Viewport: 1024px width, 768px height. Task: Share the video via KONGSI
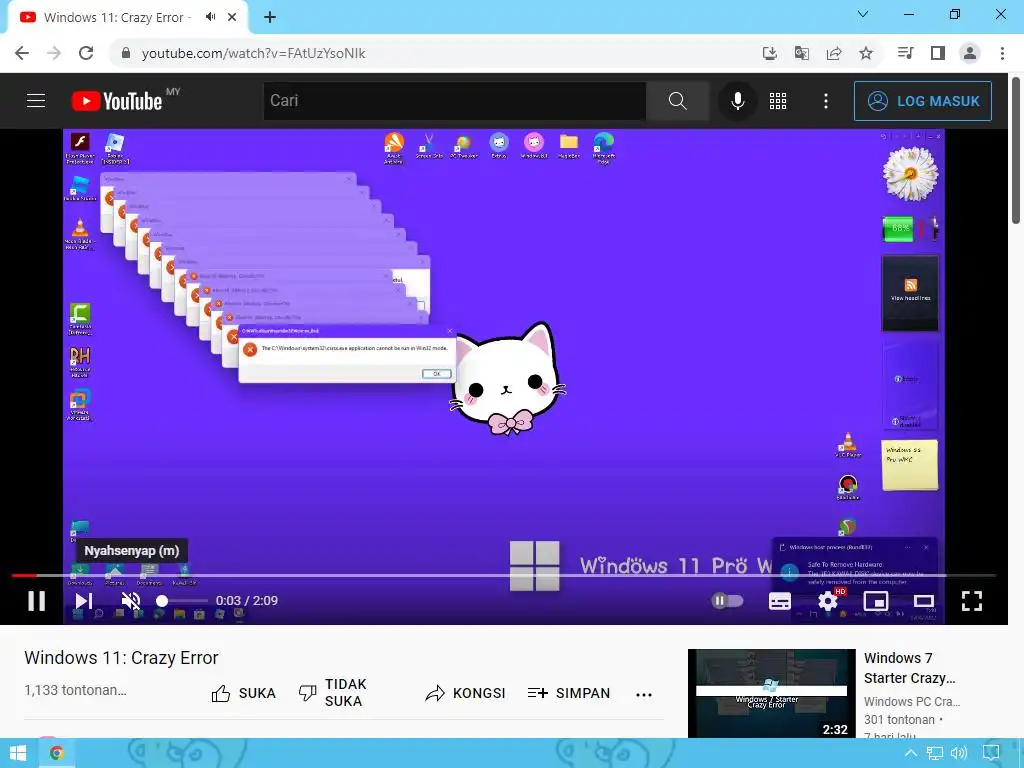tap(465, 693)
